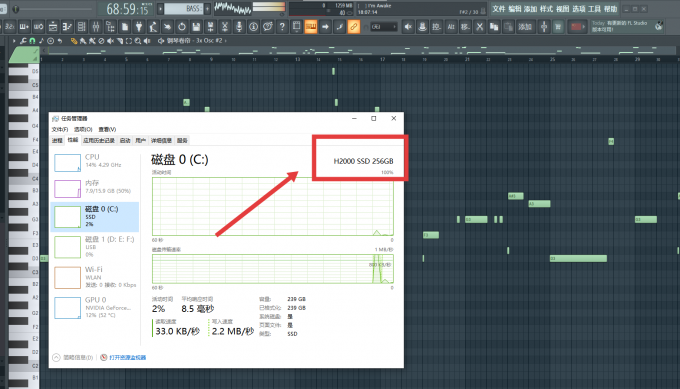680x389 pixels.
Task: Click the pattern selector left arrow
Action: [160, 9]
